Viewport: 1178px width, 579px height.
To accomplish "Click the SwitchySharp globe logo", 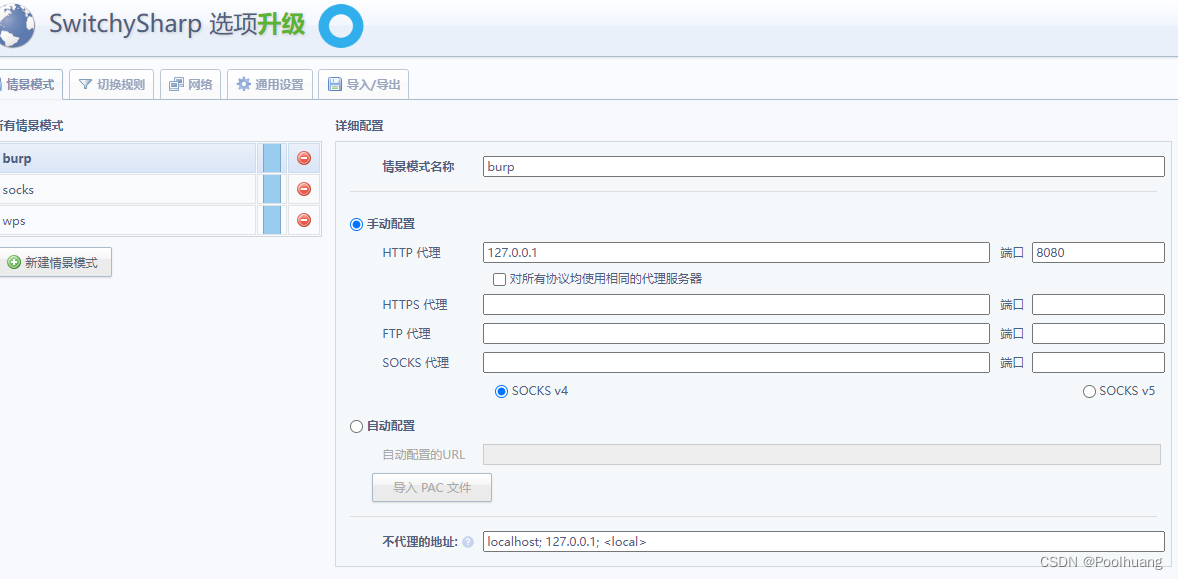I will click(x=17, y=26).
